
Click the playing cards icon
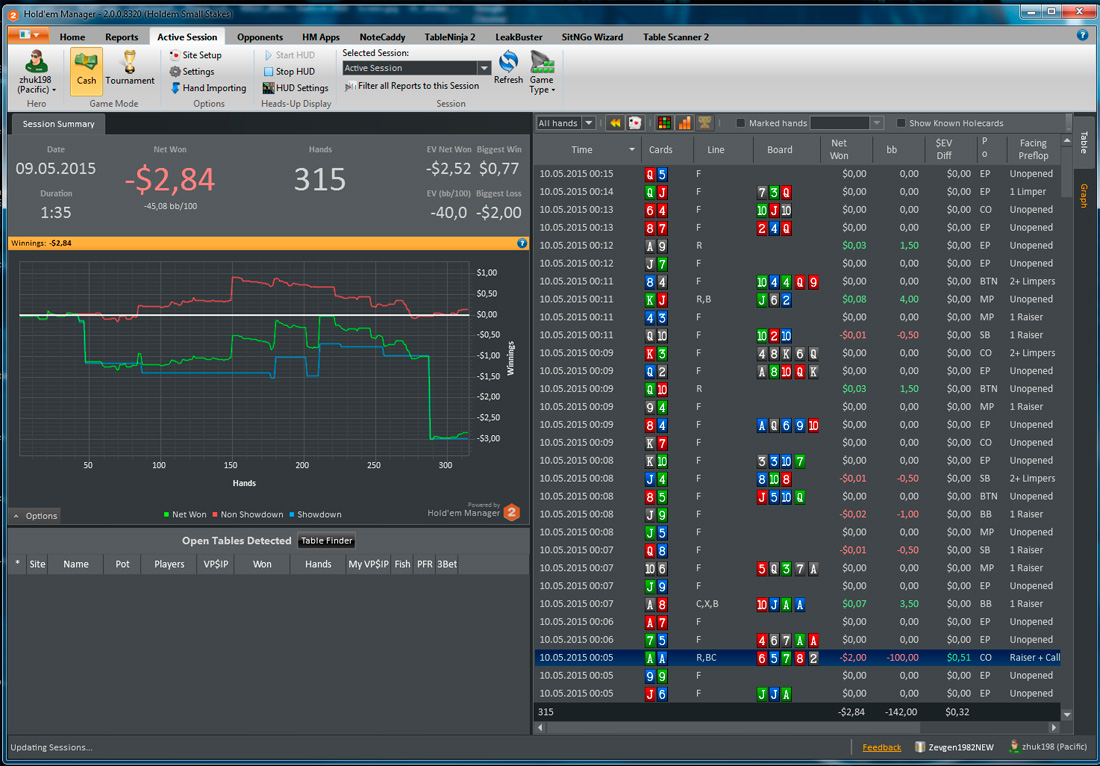[x=634, y=123]
